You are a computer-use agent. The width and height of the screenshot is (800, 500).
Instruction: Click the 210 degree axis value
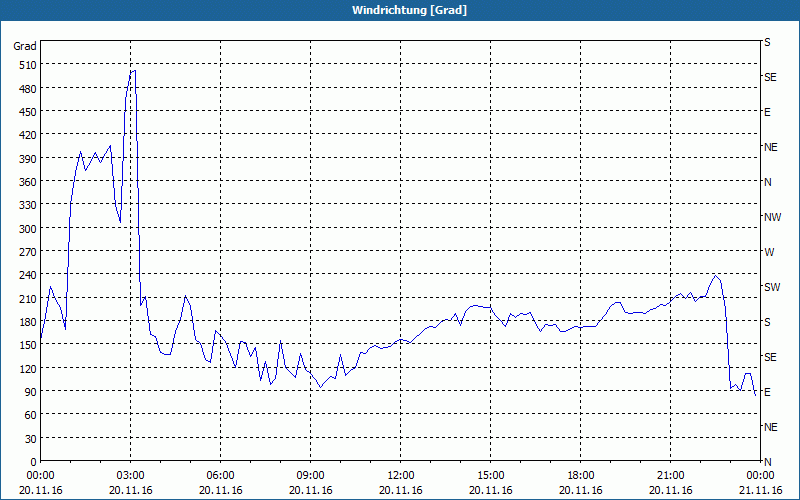(x=28, y=298)
